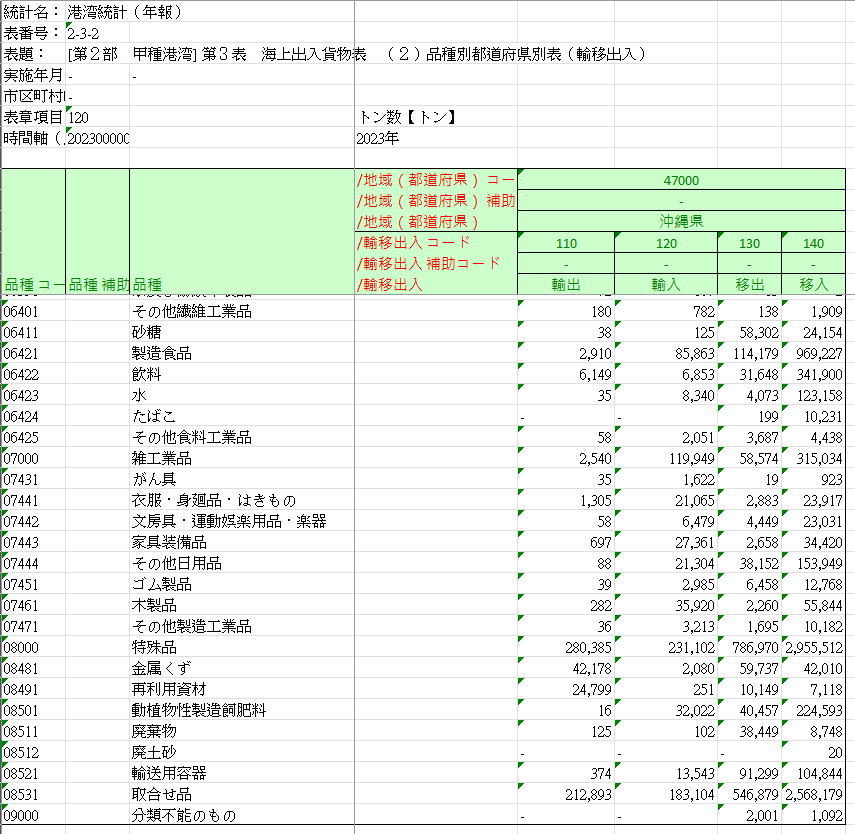Click the ゴム製品 item name

[x=162, y=584]
